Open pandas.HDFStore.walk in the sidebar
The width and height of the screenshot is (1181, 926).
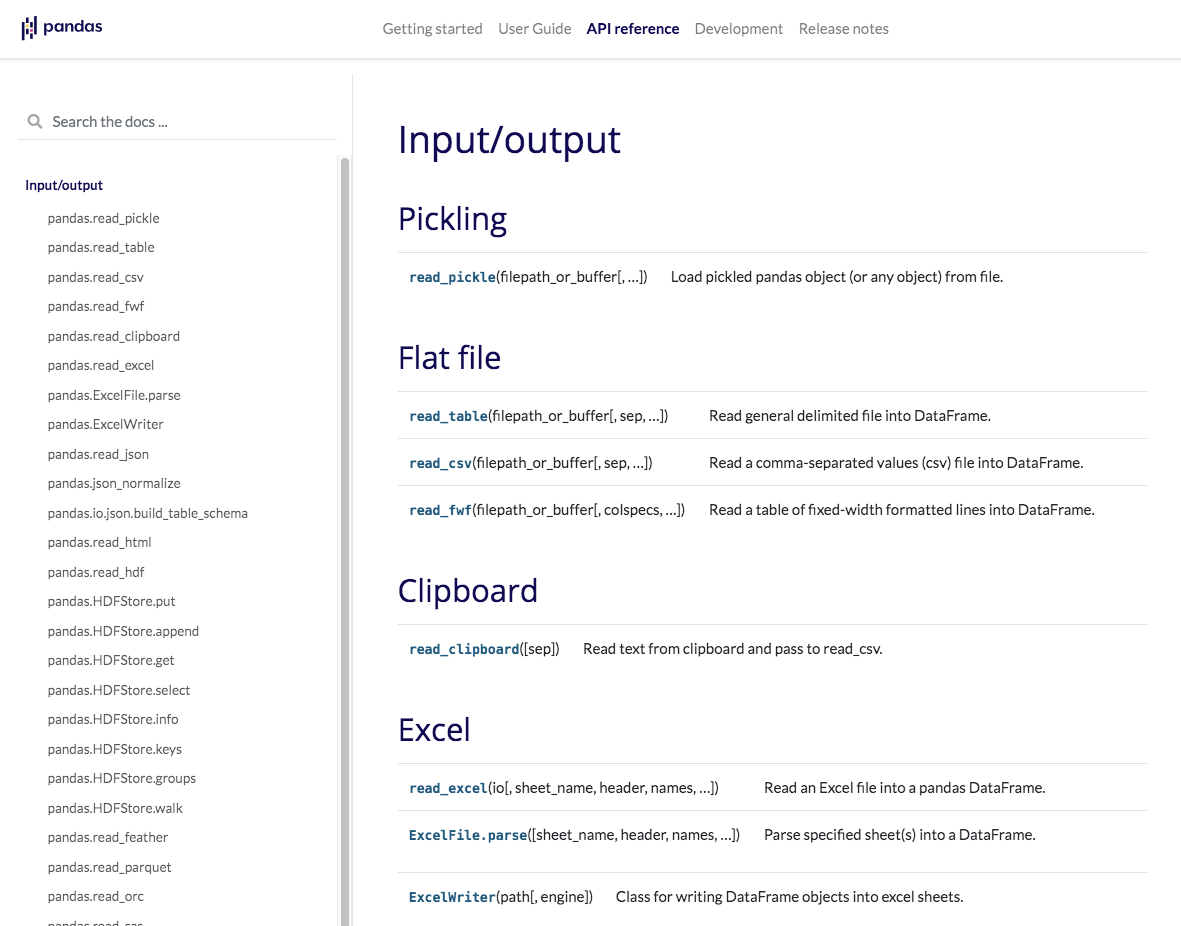pyautogui.click(x=115, y=808)
